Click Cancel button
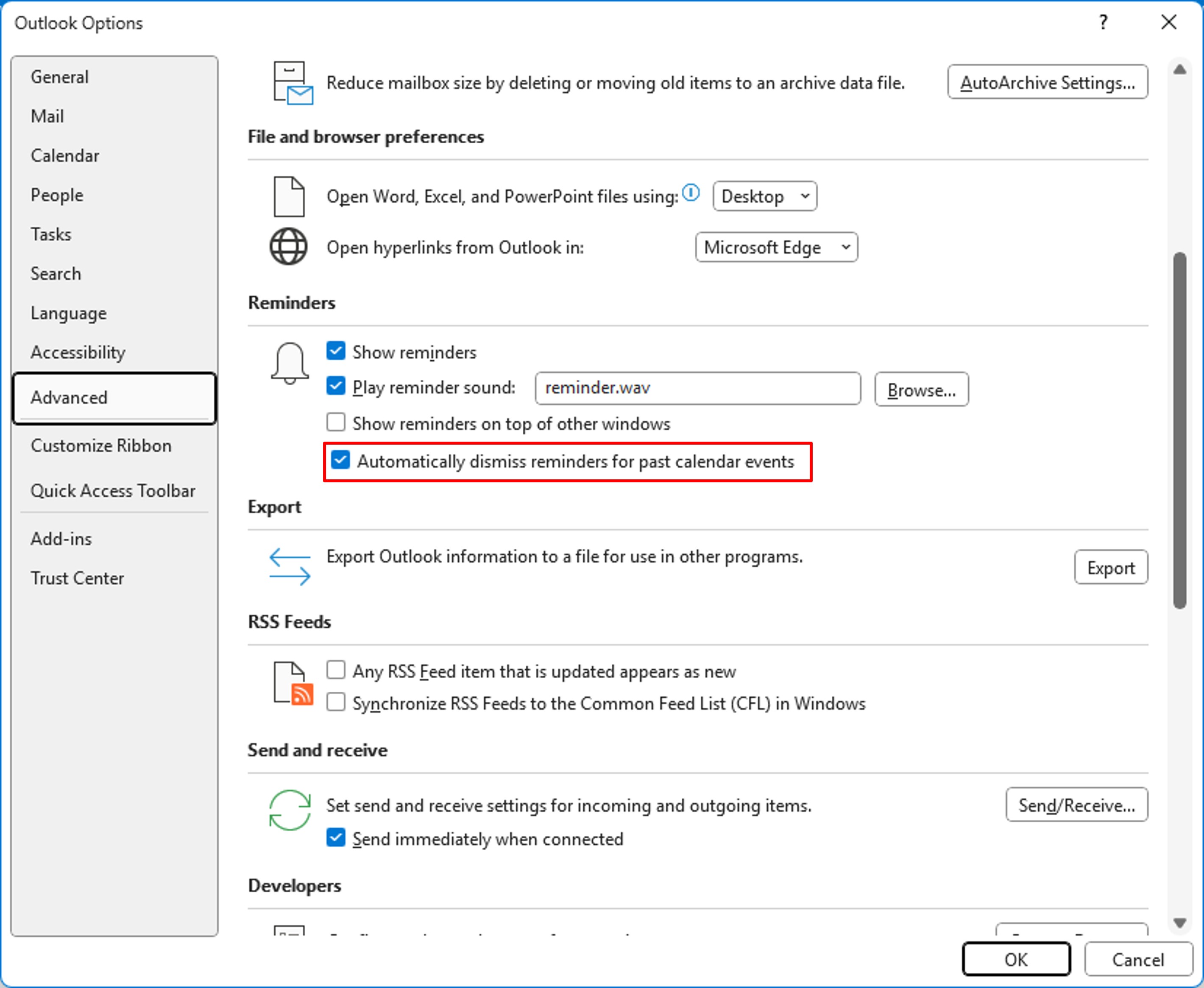This screenshot has height=988, width=1204. [x=1138, y=960]
